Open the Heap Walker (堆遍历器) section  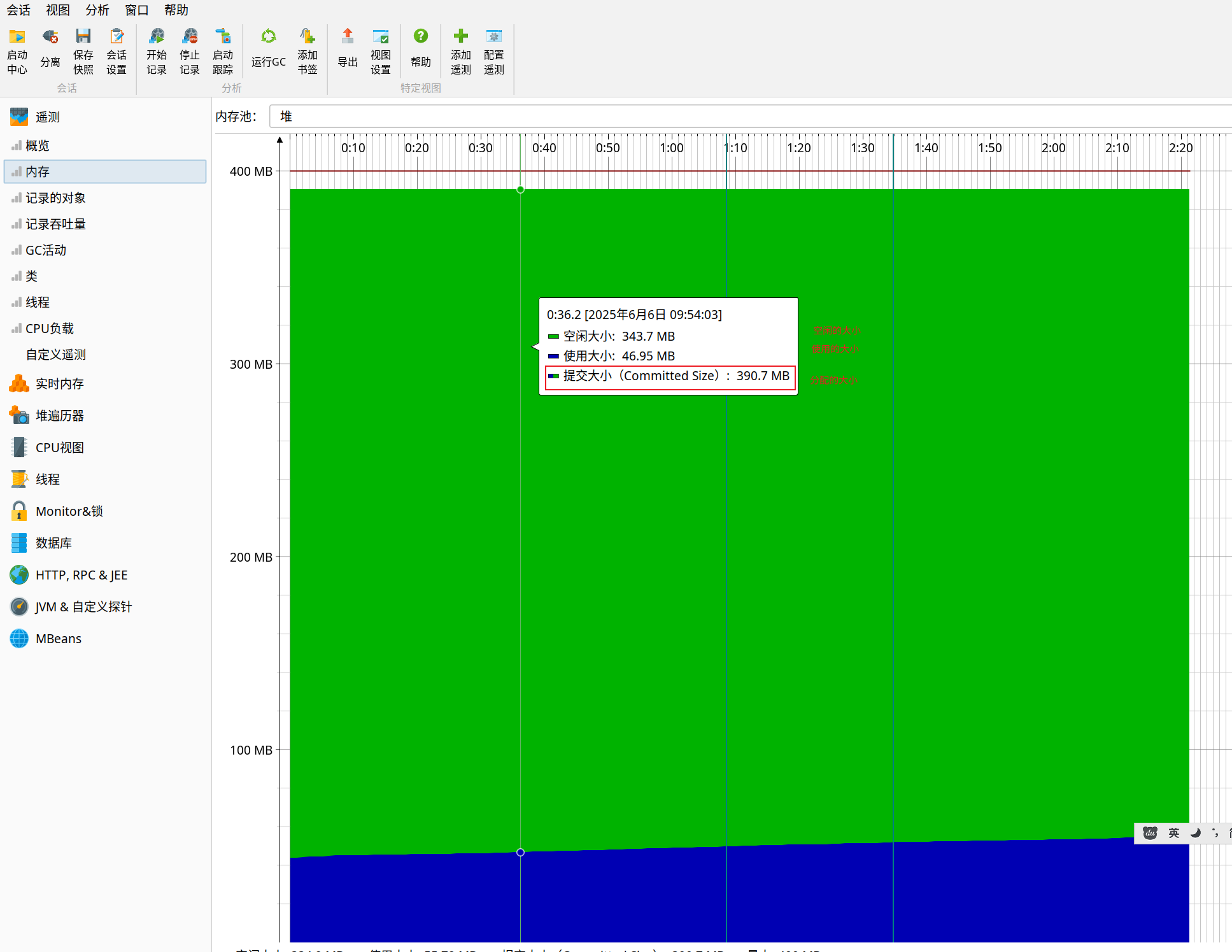(x=59, y=416)
